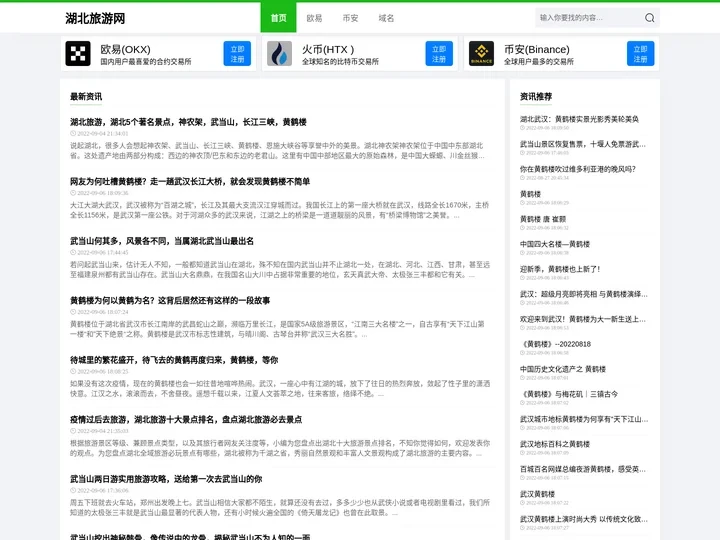Open article 黄鹤楼为何以黄鹤为名

click(170, 300)
